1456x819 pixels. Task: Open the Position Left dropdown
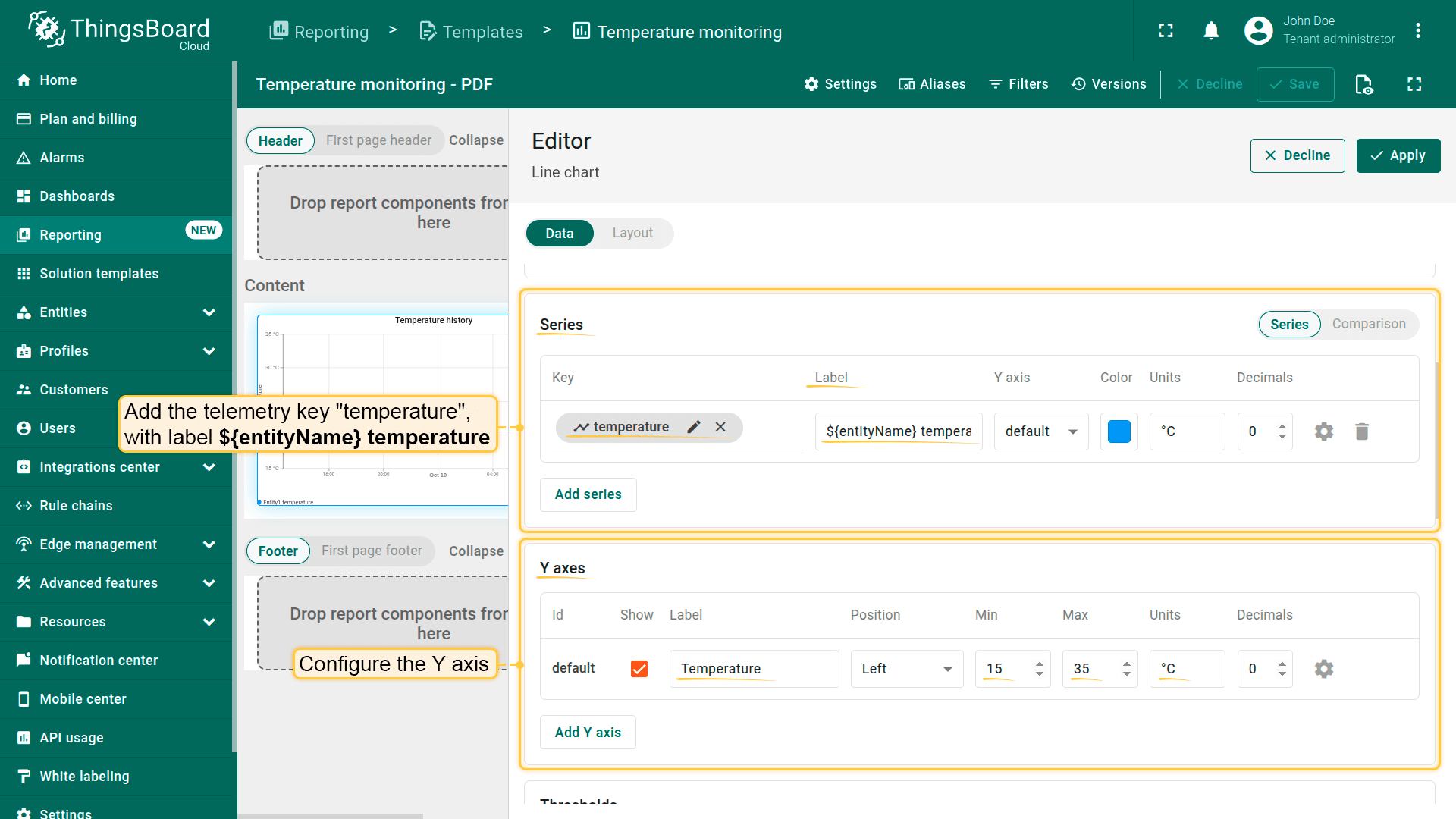pyautogui.click(x=906, y=669)
